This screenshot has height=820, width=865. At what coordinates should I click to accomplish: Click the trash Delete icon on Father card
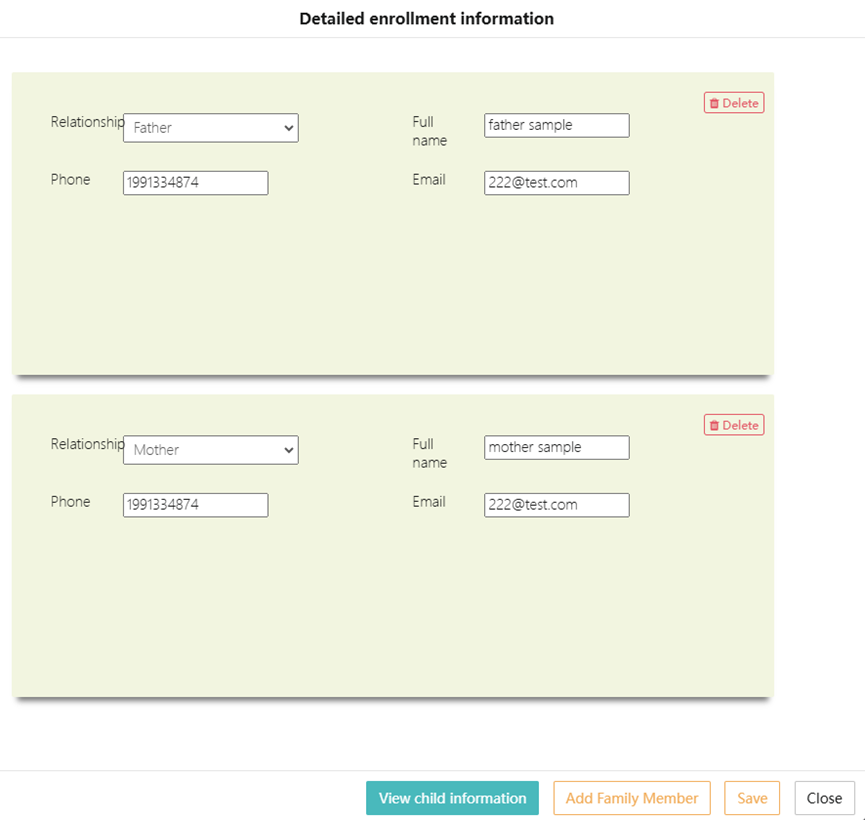pyautogui.click(x=714, y=103)
